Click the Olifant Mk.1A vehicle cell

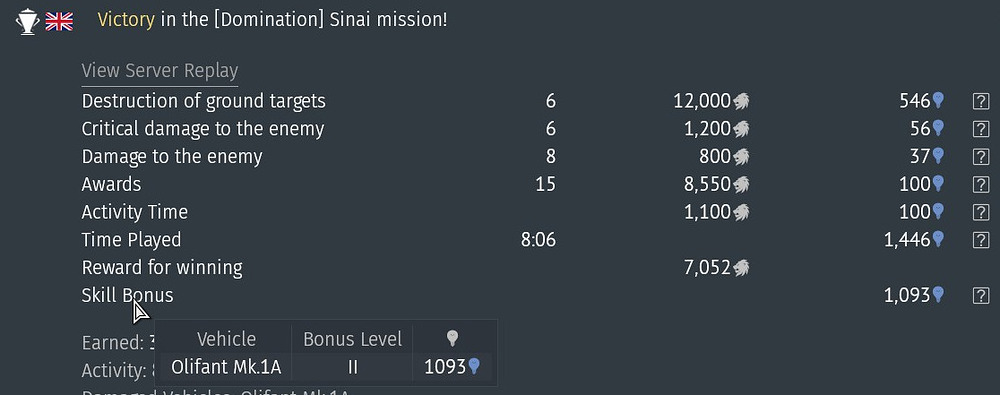tap(226, 367)
